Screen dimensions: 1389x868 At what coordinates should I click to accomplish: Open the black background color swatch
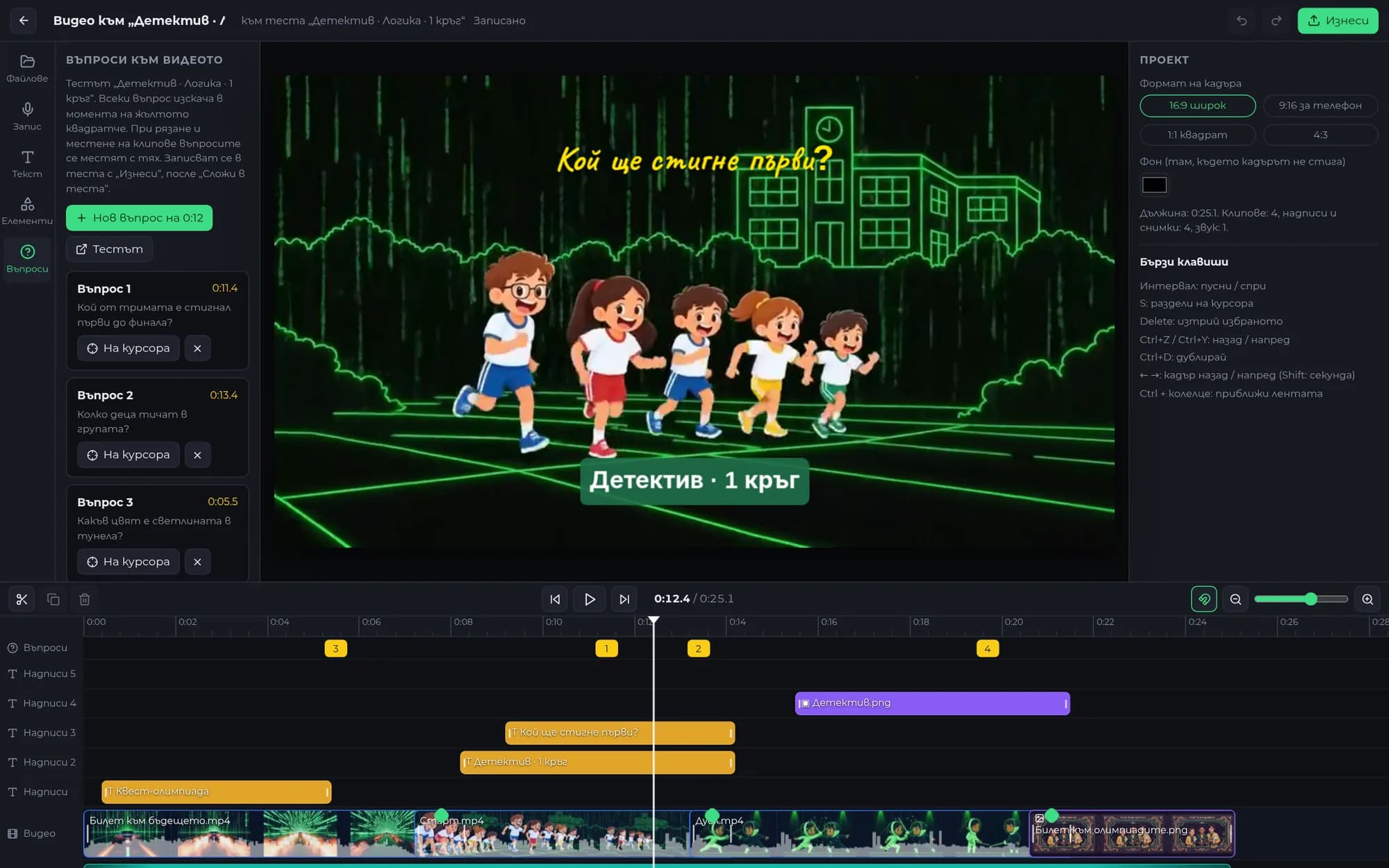(1154, 185)
